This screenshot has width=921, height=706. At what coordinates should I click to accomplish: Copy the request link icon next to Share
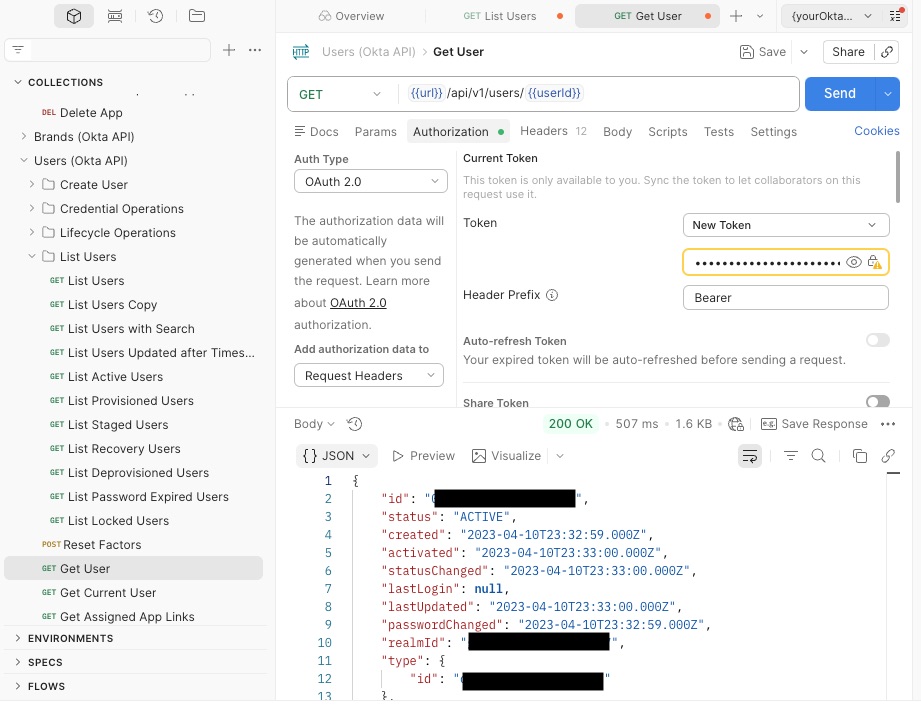tap(888, 52)
